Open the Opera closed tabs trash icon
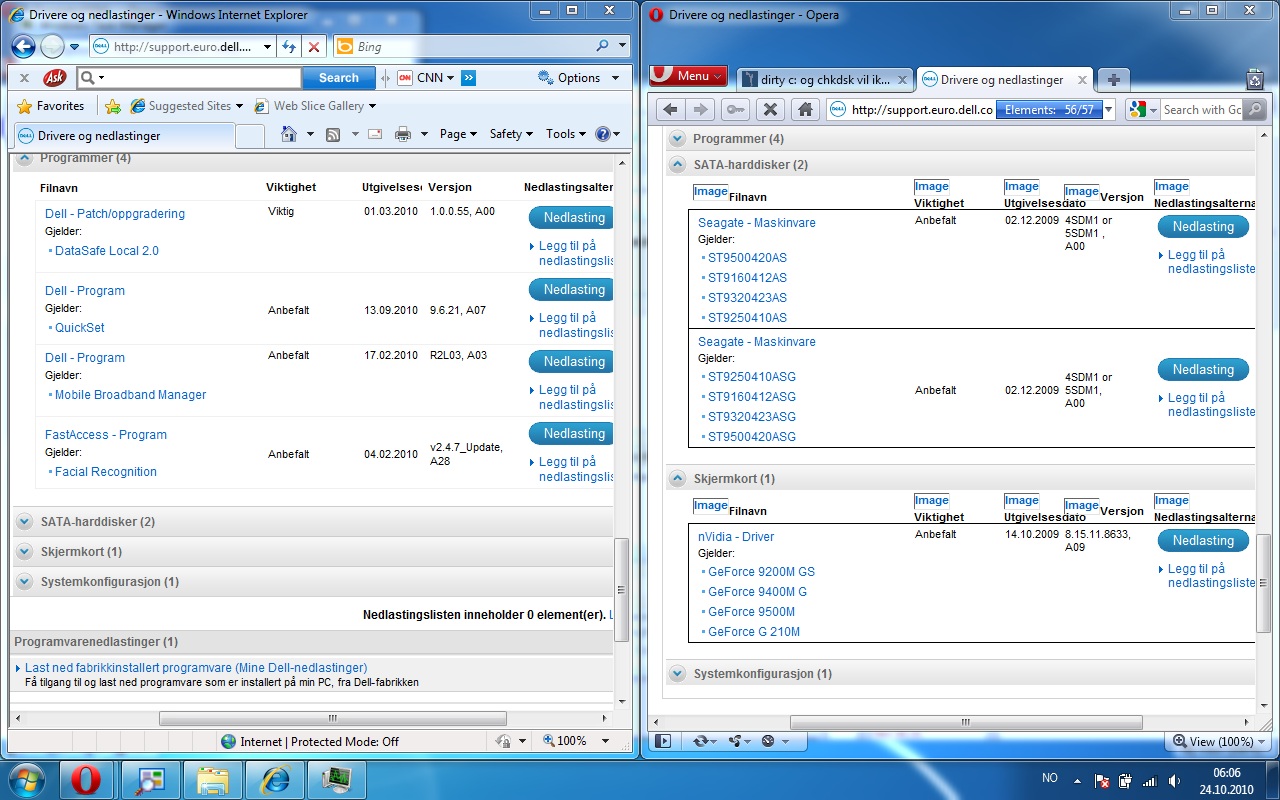1280x800 pixels. (x=1255, y=80)
